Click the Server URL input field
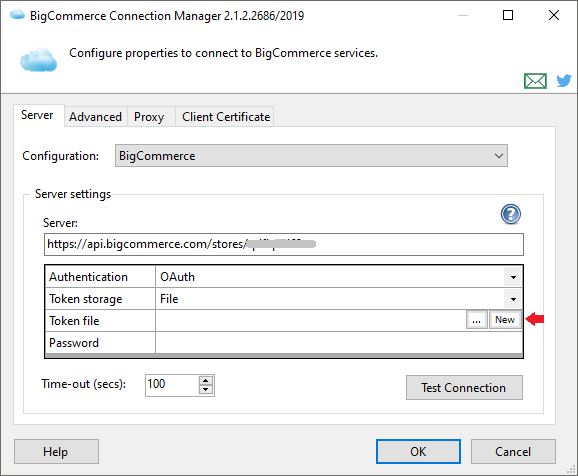This screenshot has width=578, height=476. tap(283, 244)
